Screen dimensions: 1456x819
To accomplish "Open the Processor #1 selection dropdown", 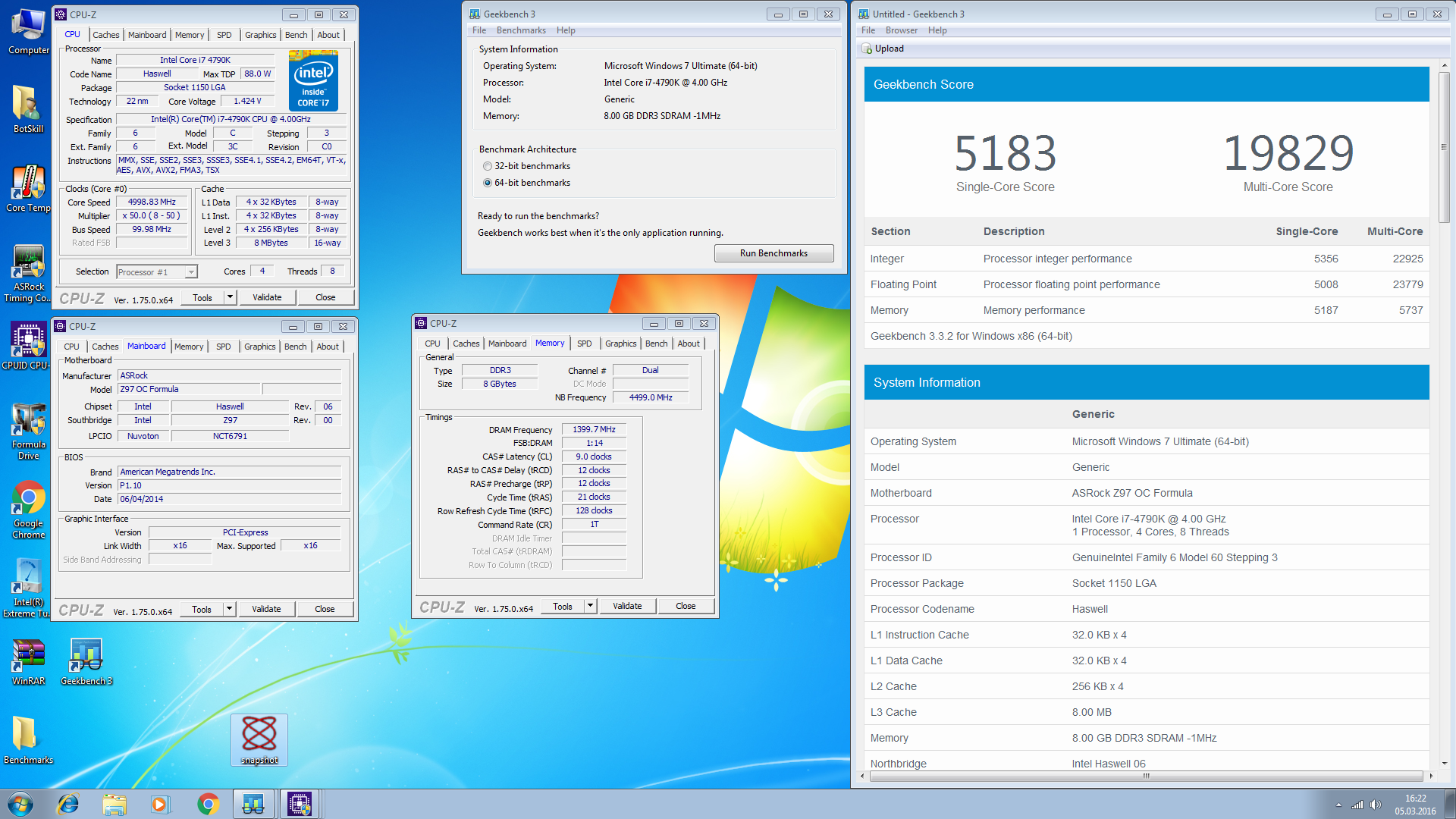I will [157, 271].
